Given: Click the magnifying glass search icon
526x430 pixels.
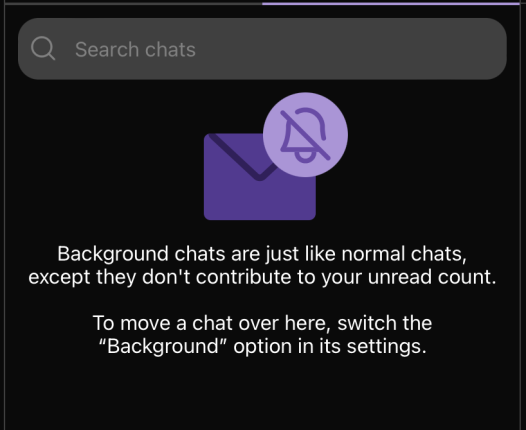Looking at the screenshot, I should click(43, 49).
